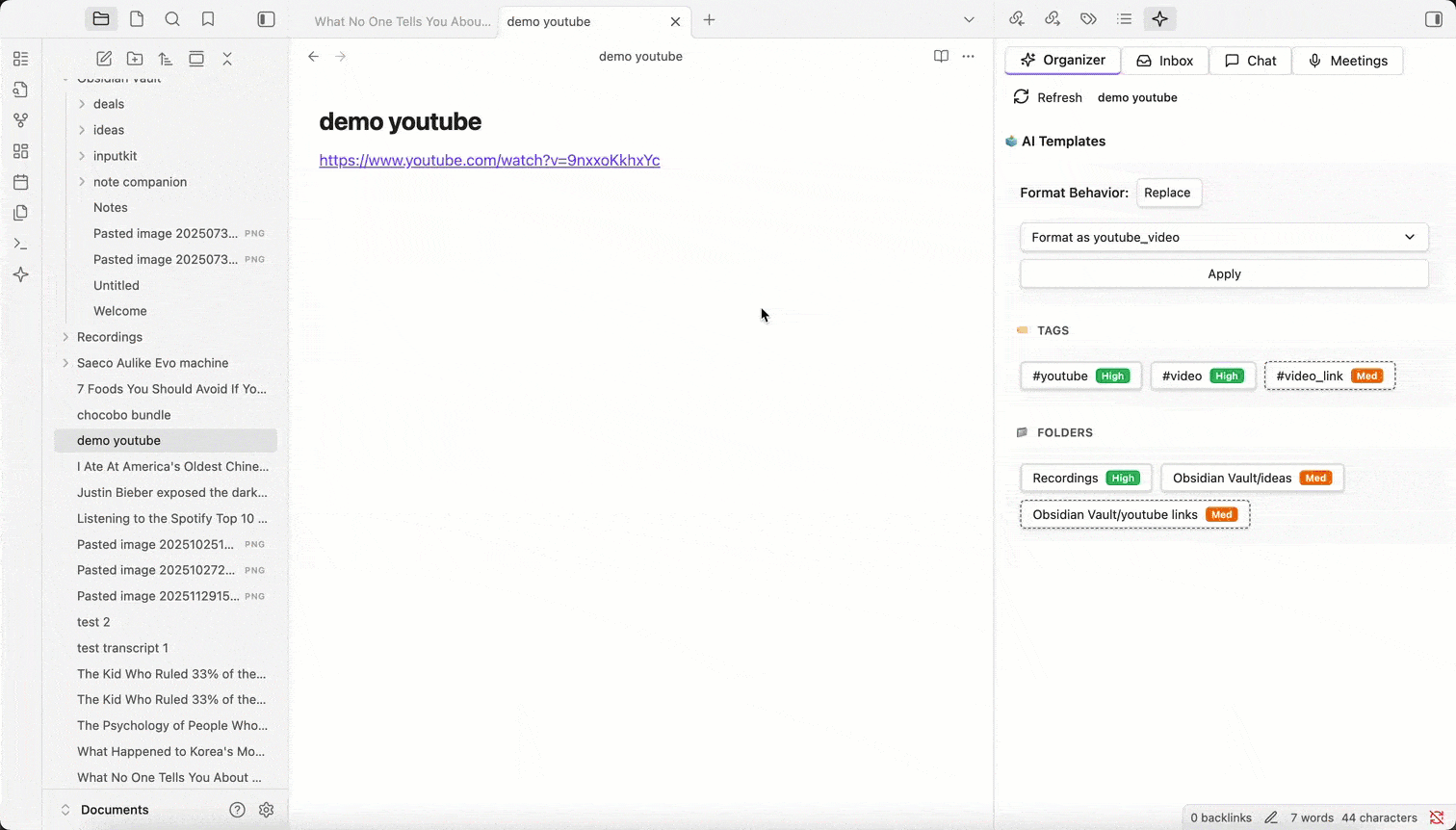Switch to the Chat tab
The width and height of the screenshot is (1456, 830).
[1250, 61]
